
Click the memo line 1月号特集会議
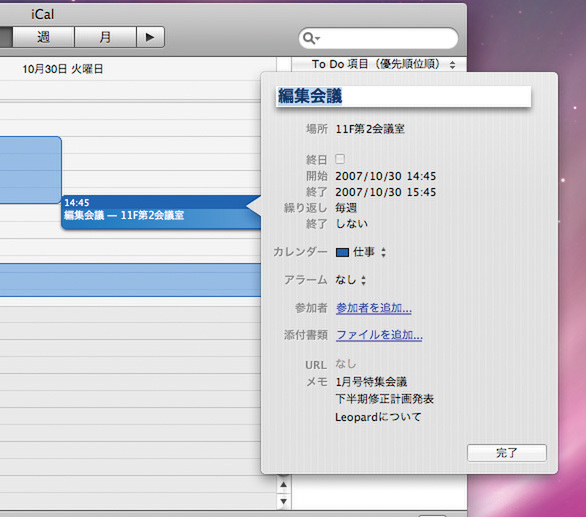371,382
